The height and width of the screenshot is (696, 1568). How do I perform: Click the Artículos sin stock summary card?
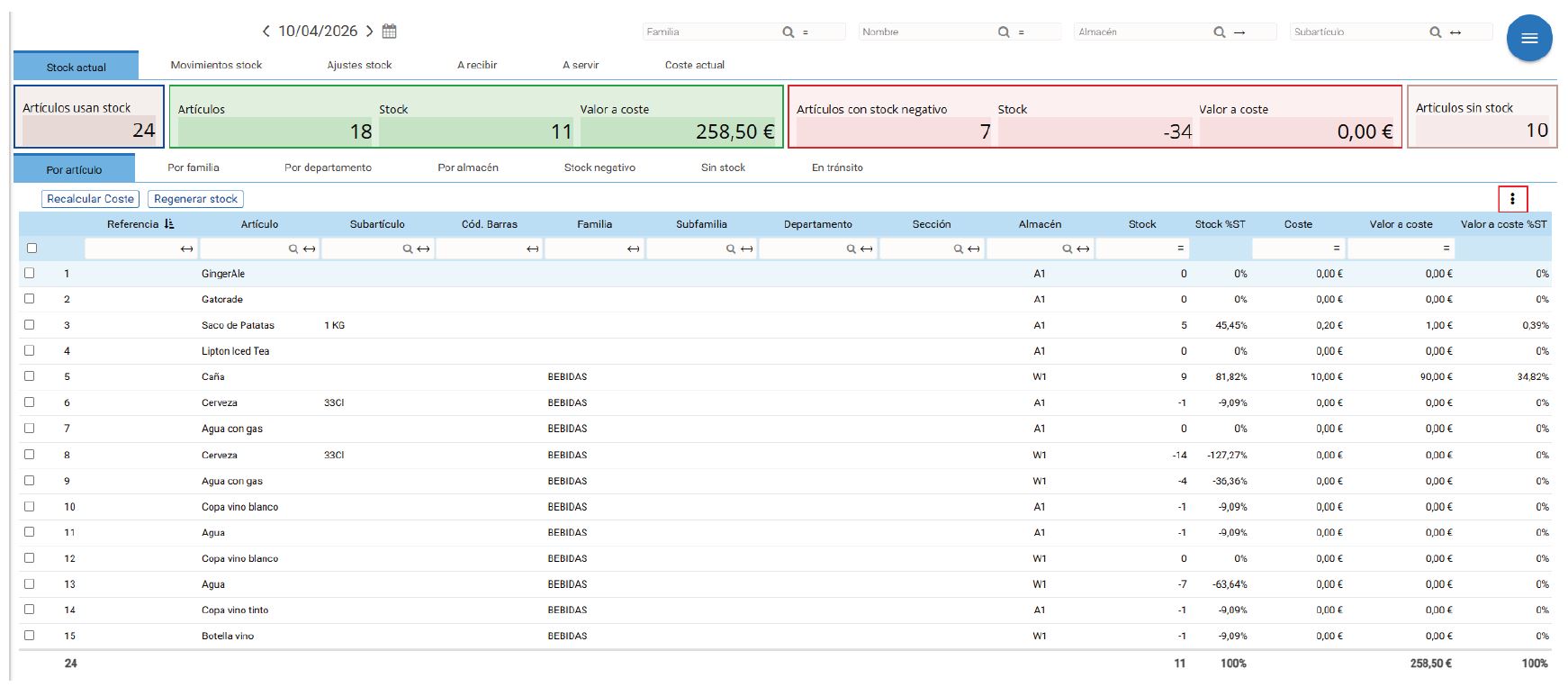point(1482,116)
